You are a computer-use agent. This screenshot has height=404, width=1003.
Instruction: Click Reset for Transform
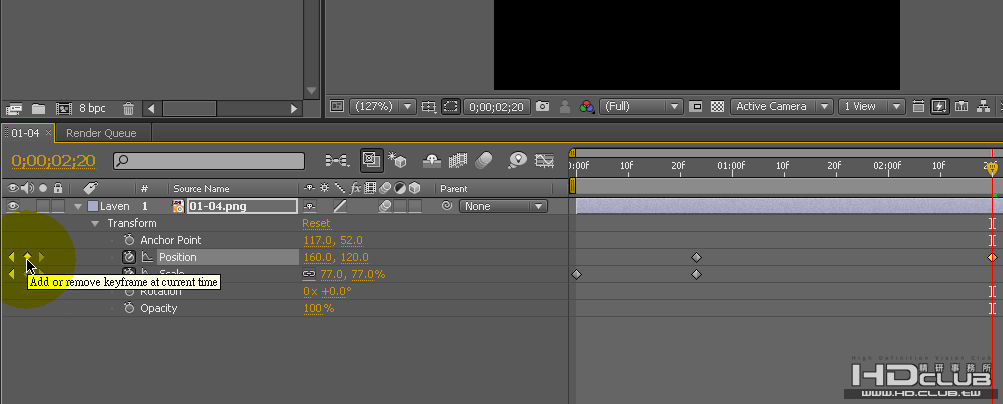click(317, 223)
